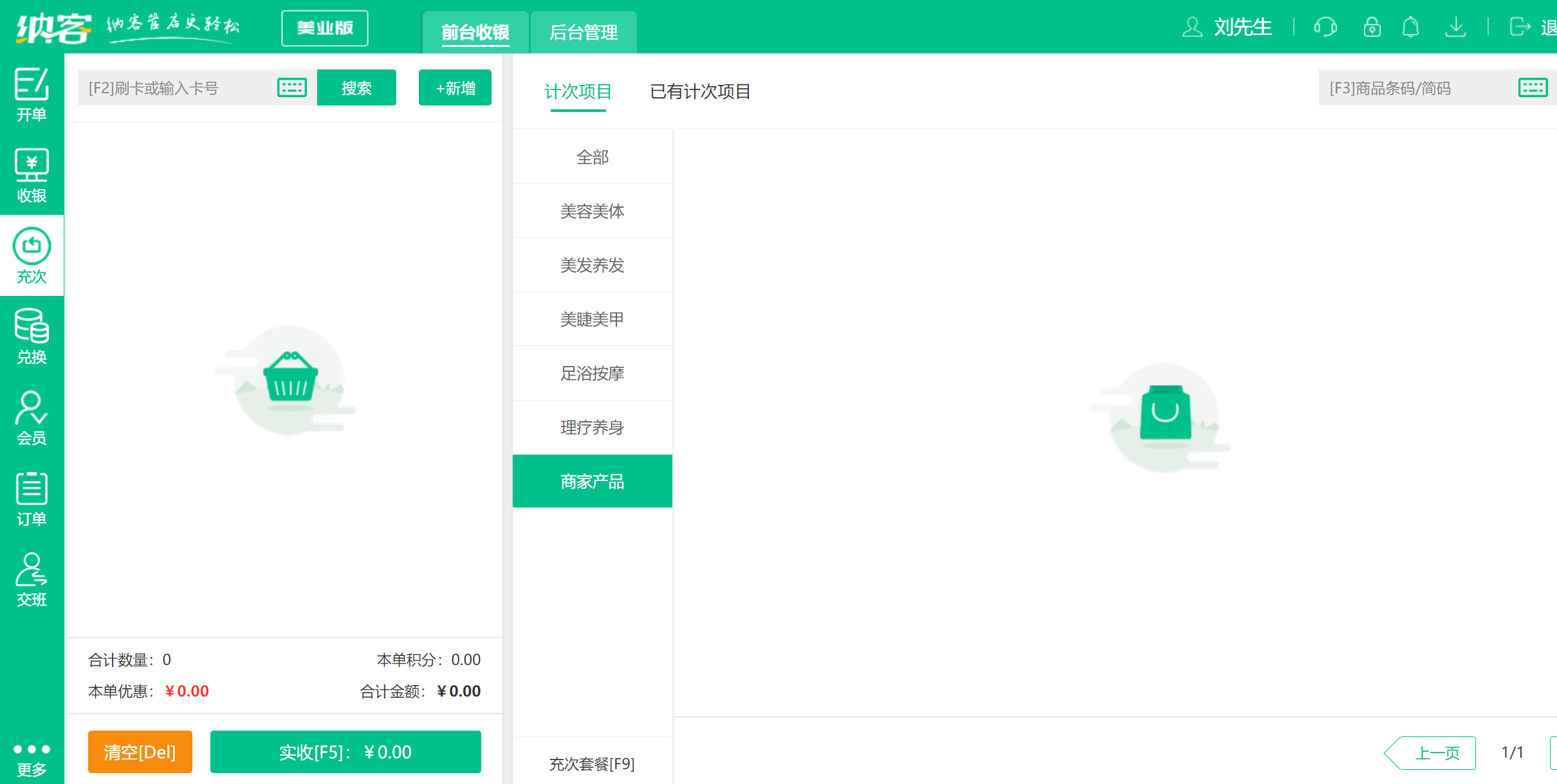The width and height of the screenshot is (1557, 784).
Task: Open the 订单 orders module
Action: (31, 498)
